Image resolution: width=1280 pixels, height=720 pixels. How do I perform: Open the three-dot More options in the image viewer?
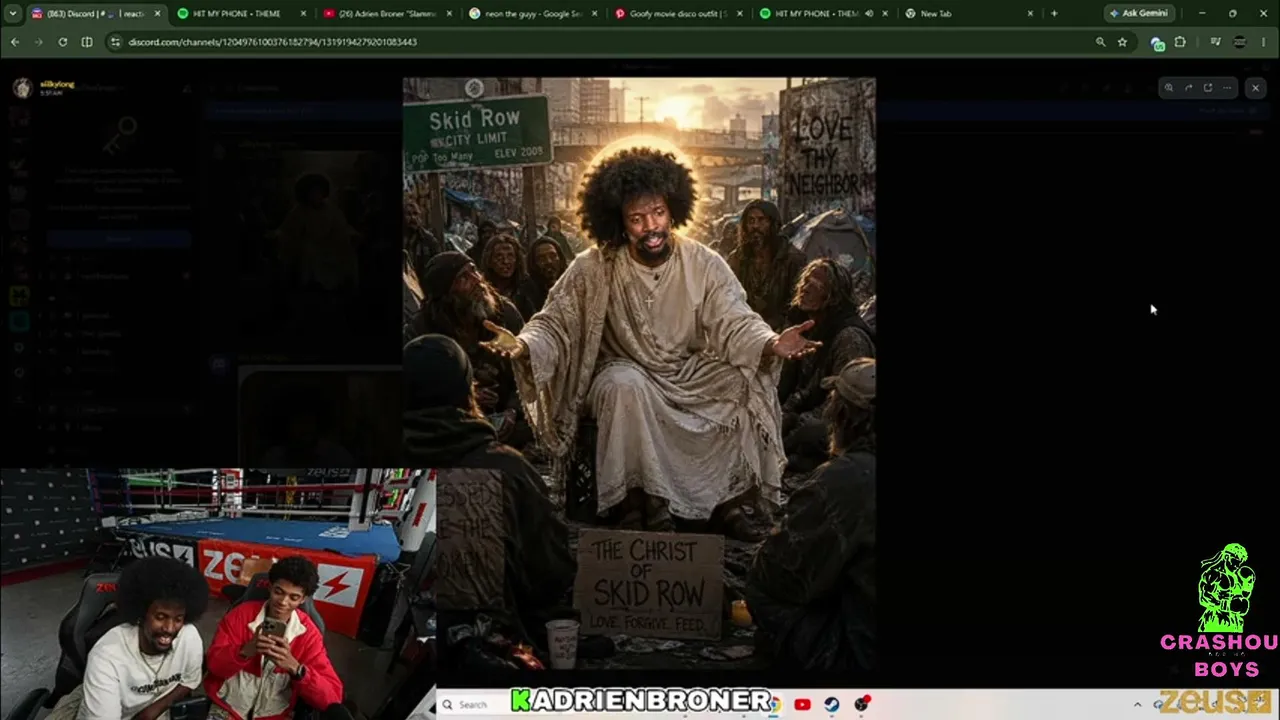pos(1227,88)
